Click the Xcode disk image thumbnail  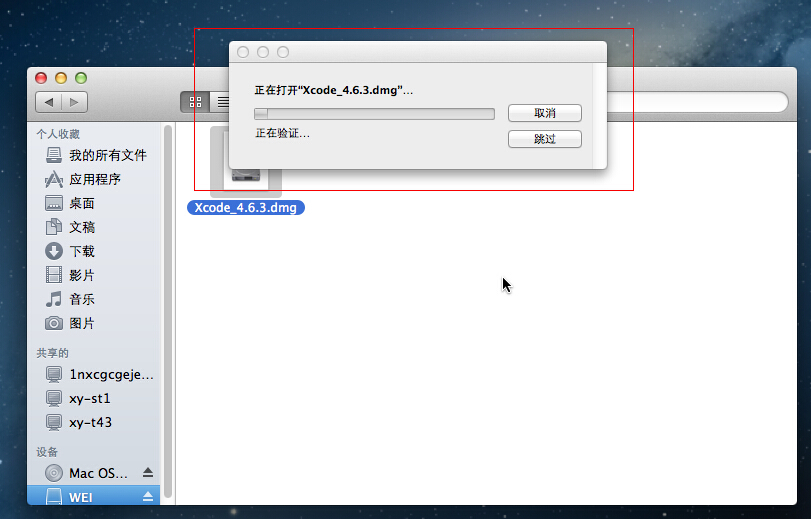[x=246, y=179]
